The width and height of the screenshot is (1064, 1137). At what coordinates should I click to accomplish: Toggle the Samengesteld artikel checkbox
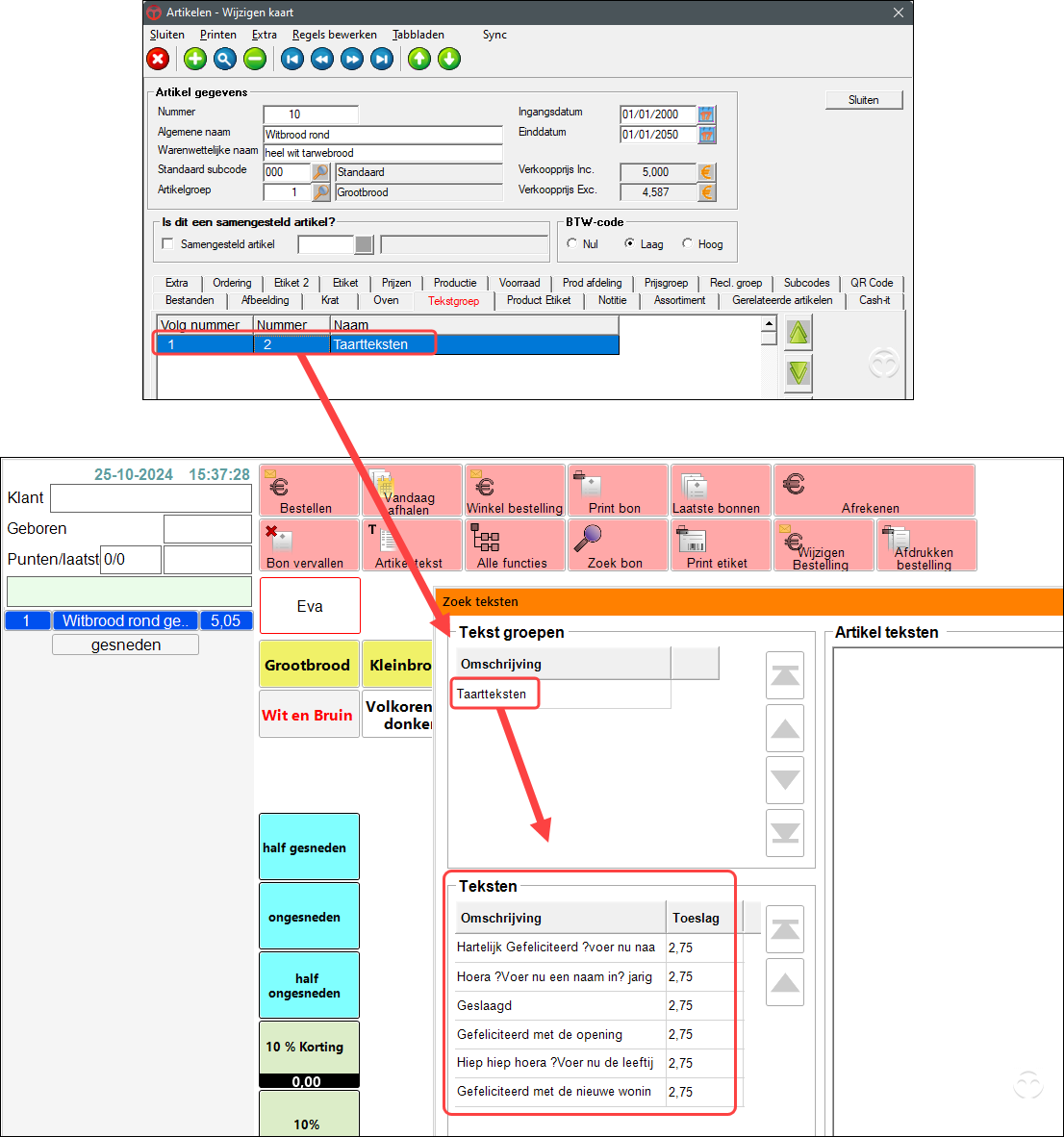point(167,243)
